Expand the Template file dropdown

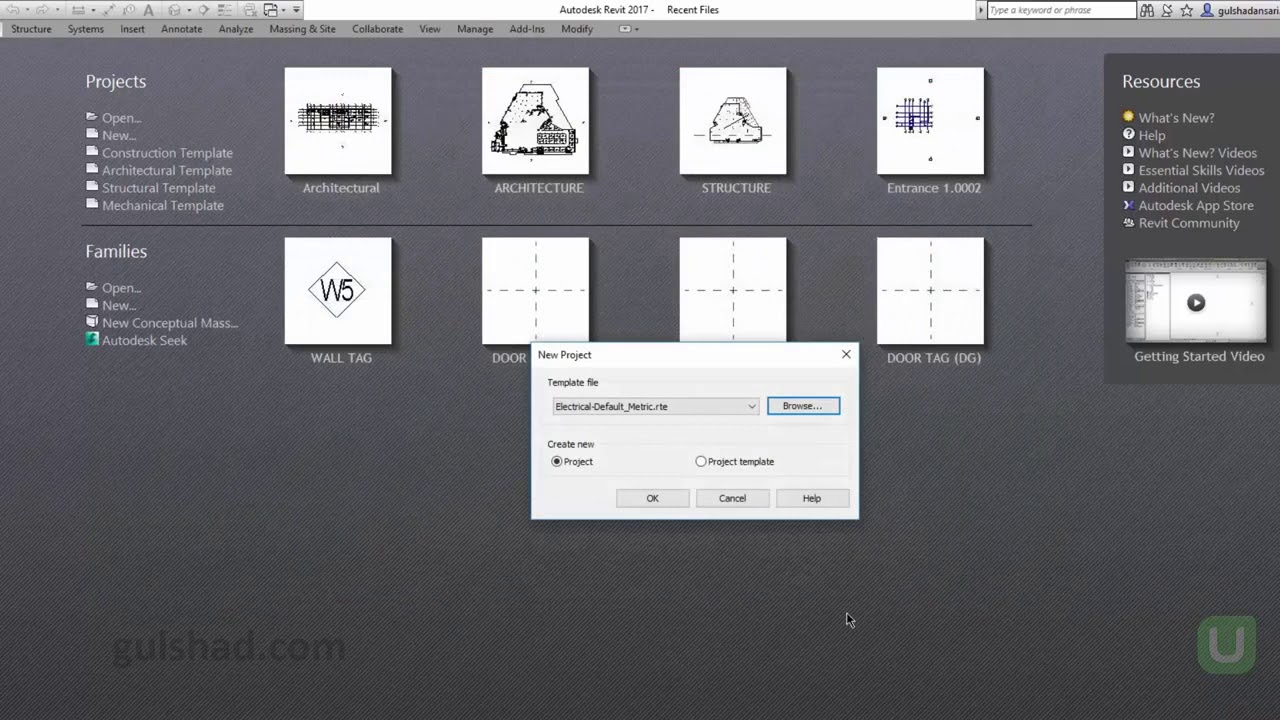[x=751, y=406]
